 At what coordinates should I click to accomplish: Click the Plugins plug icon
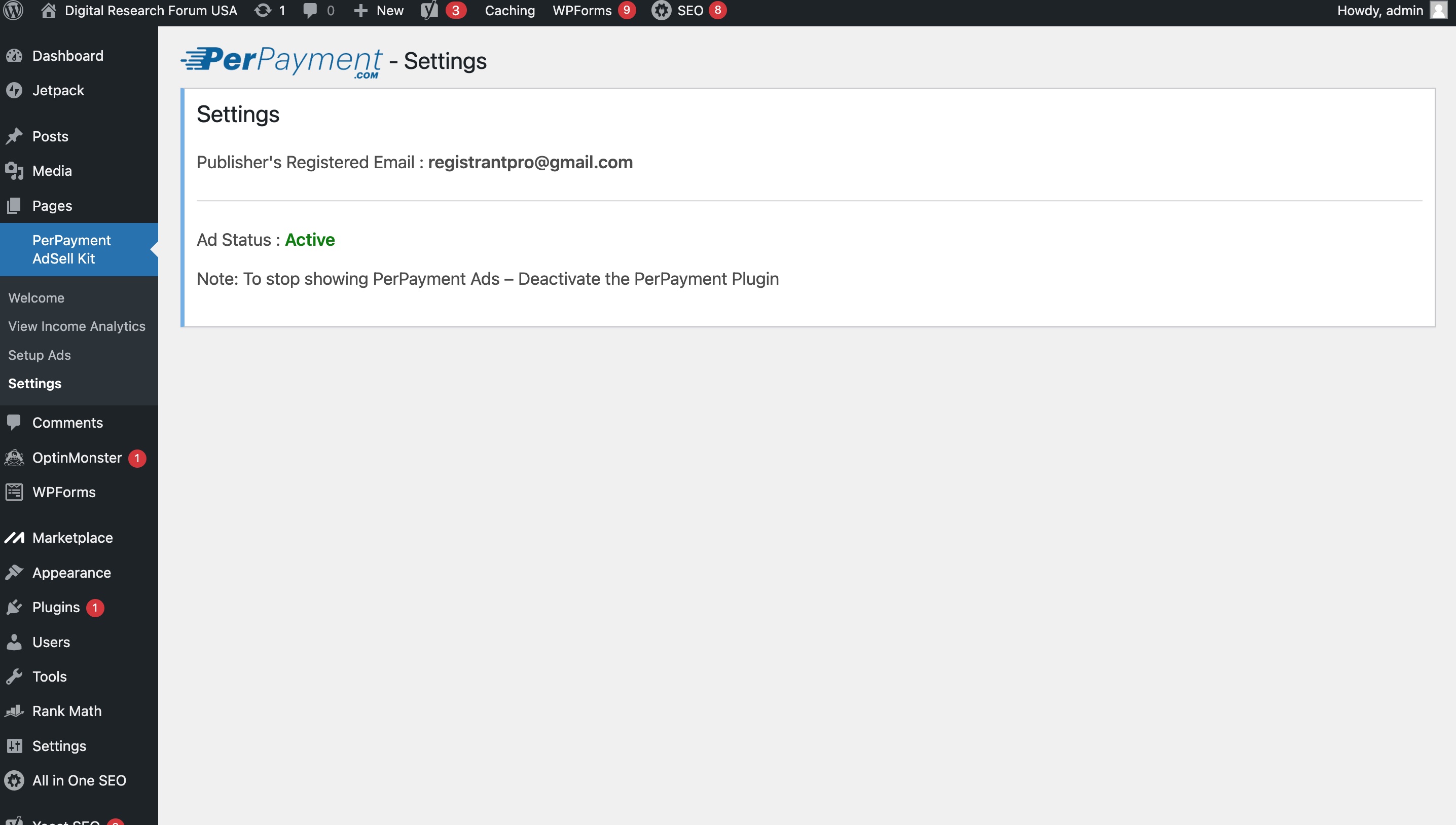click(x=14, y=607)
